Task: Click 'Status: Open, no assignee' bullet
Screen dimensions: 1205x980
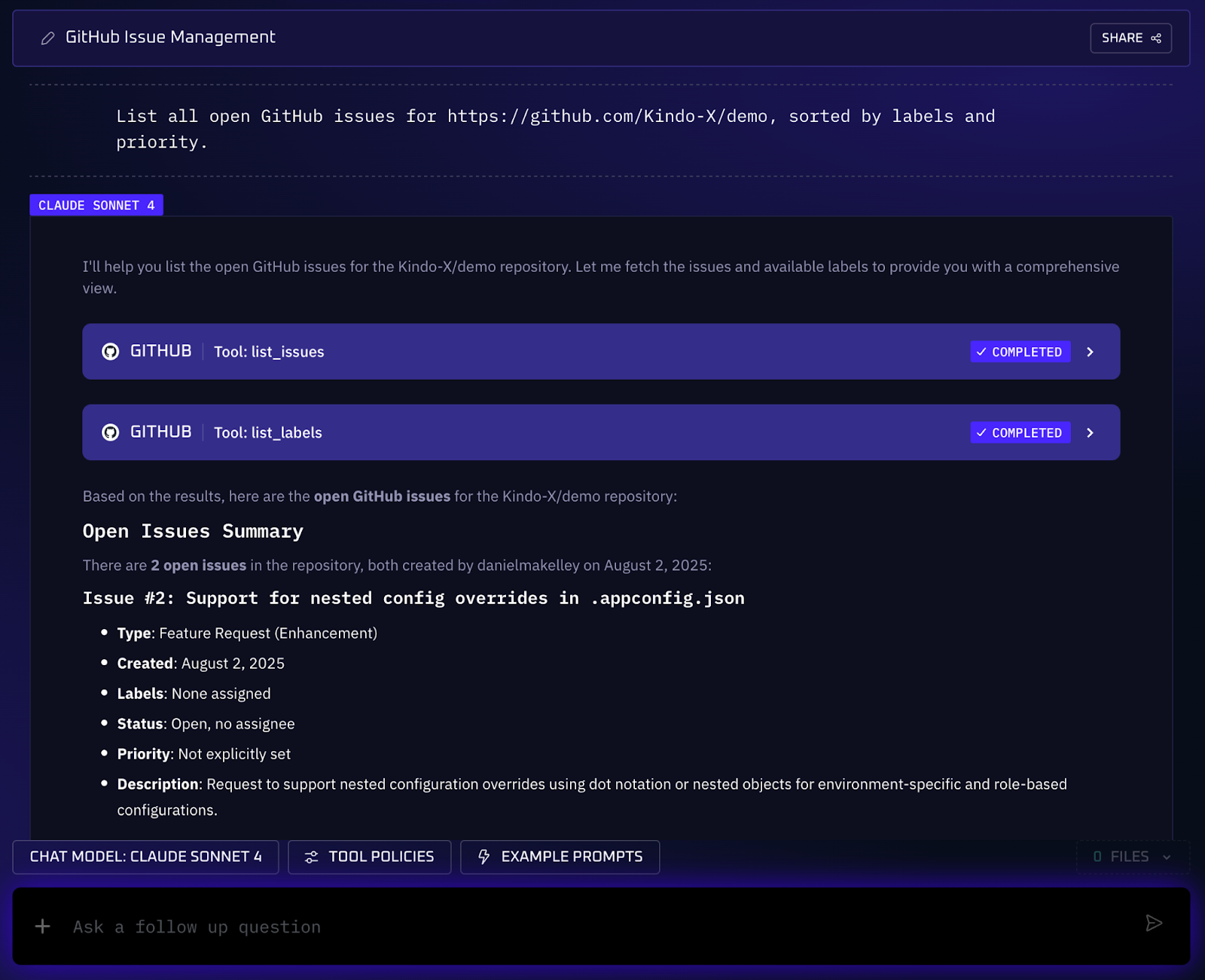Action: (206, 724)
